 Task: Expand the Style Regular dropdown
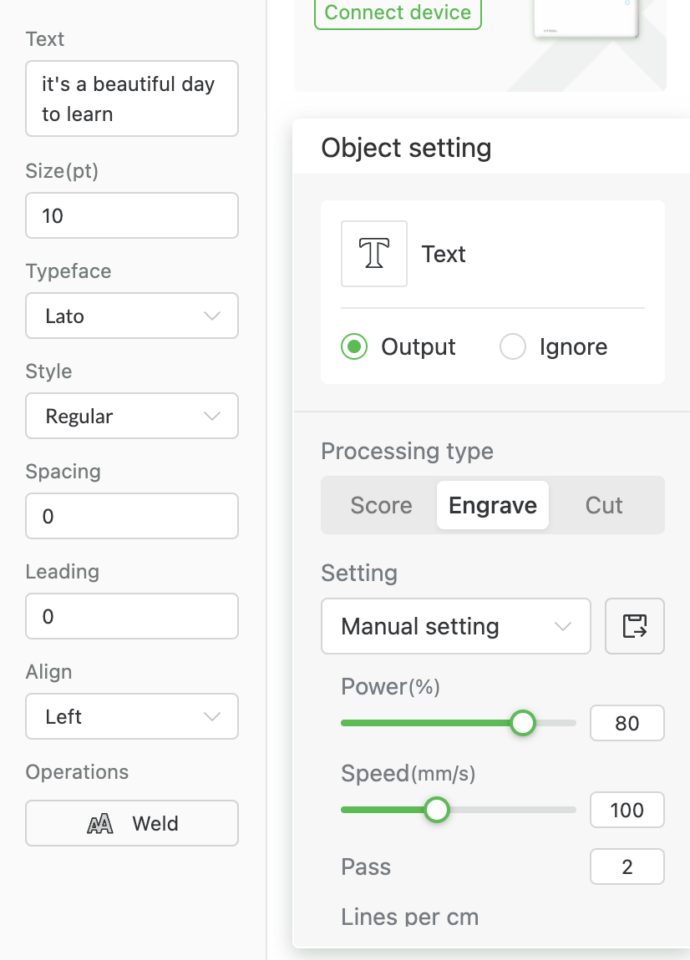[132, 416]
